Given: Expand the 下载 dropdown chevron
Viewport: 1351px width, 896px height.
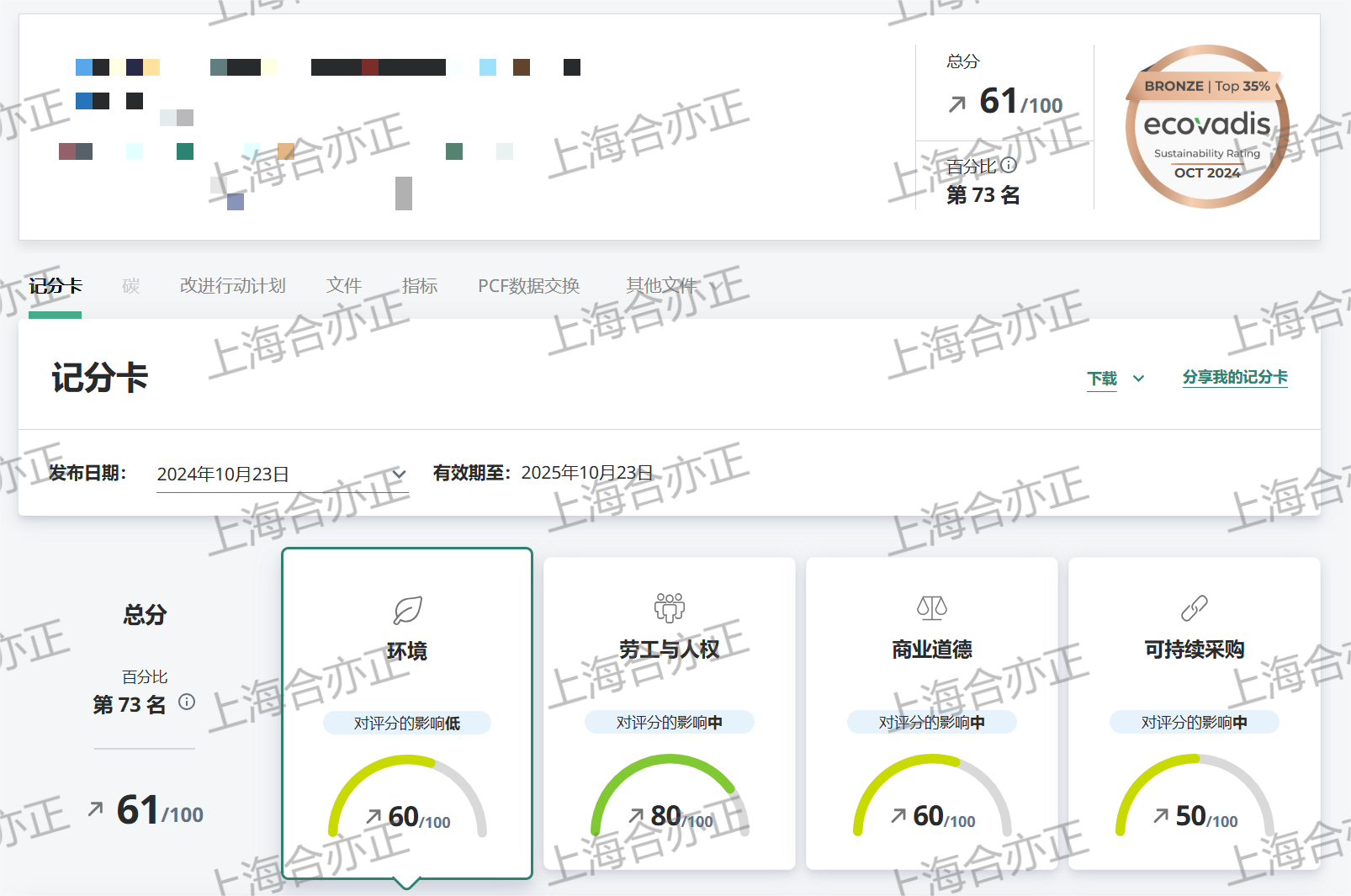Looking at the screenshot, I should click(x=1138, y=379).
